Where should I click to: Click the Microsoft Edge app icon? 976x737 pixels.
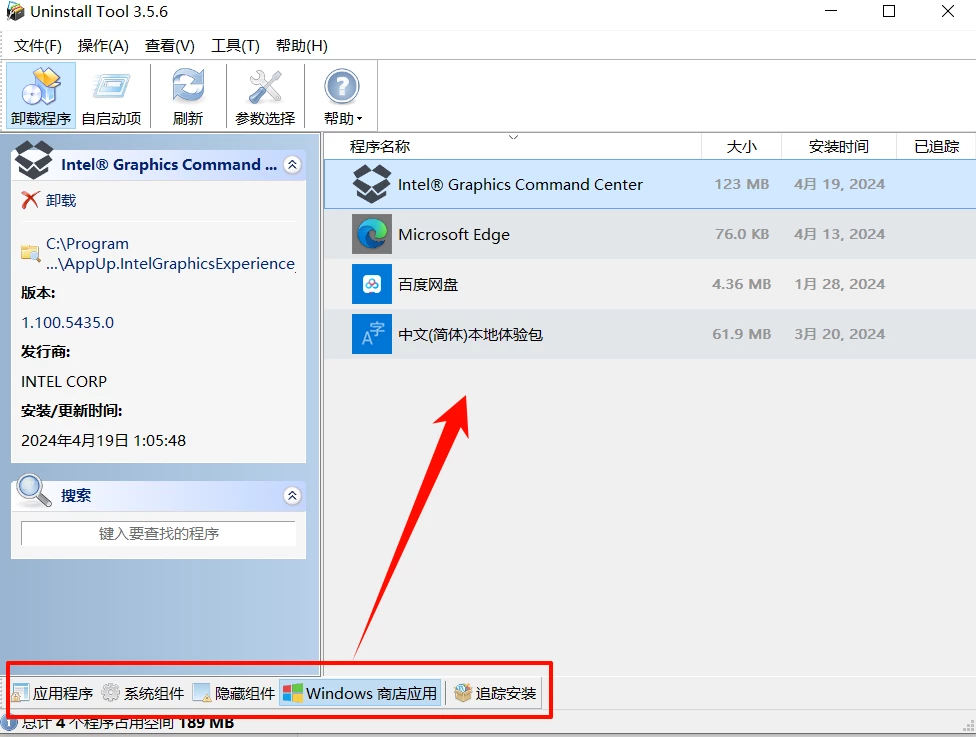coord(372,234)
